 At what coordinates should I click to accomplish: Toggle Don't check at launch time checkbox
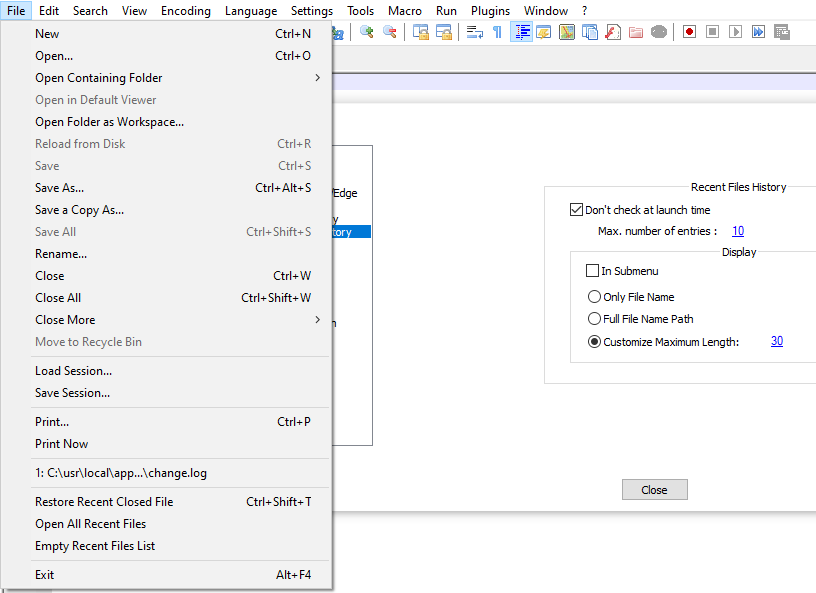click(x=576, y=210)
